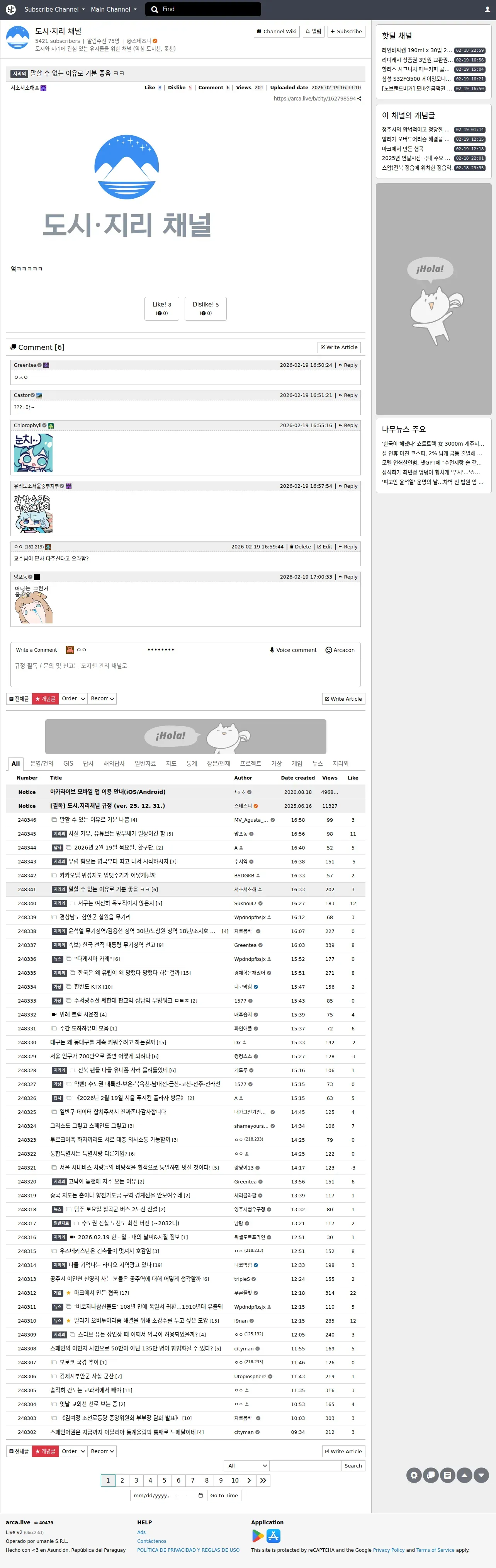Click the comment author avatar next to ㅇㅇ
The width and height of the screenshot is (496, 1568).
tap(70, 650)
